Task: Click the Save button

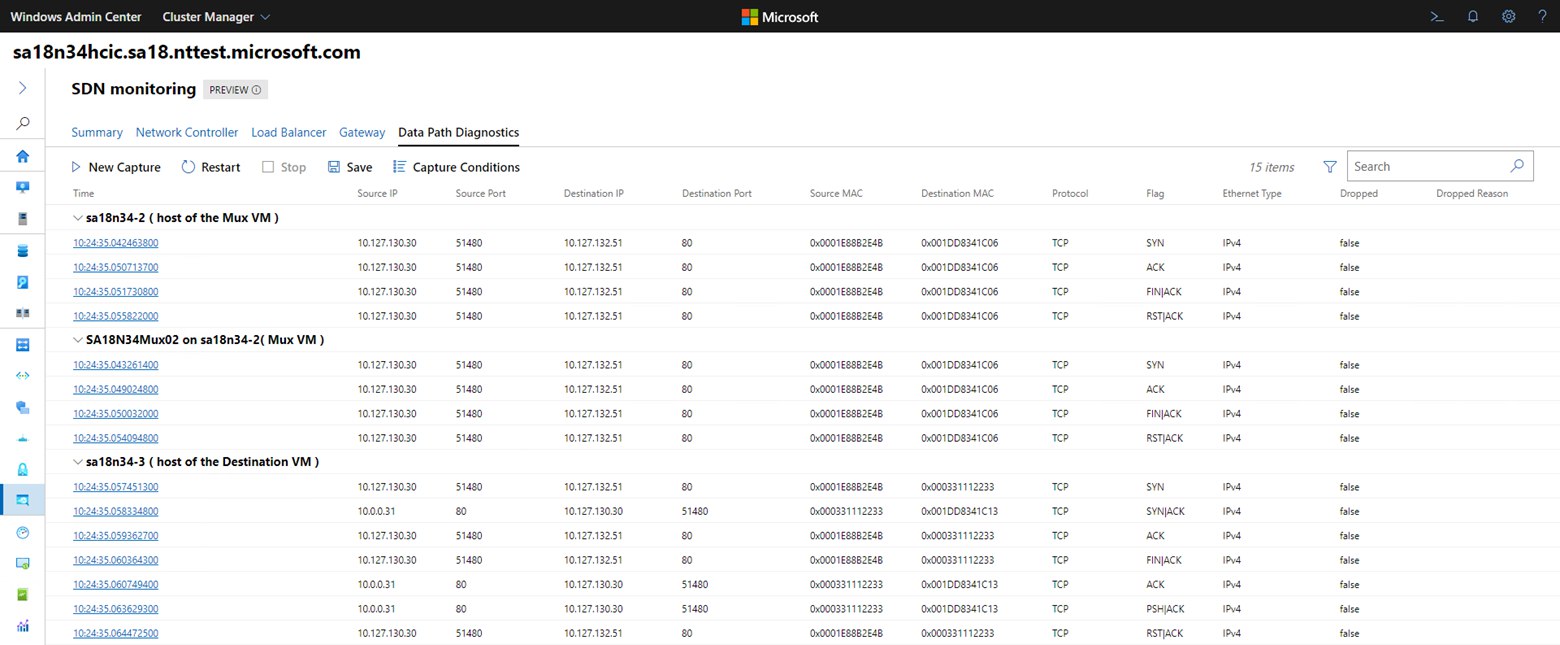Action: 350,167
